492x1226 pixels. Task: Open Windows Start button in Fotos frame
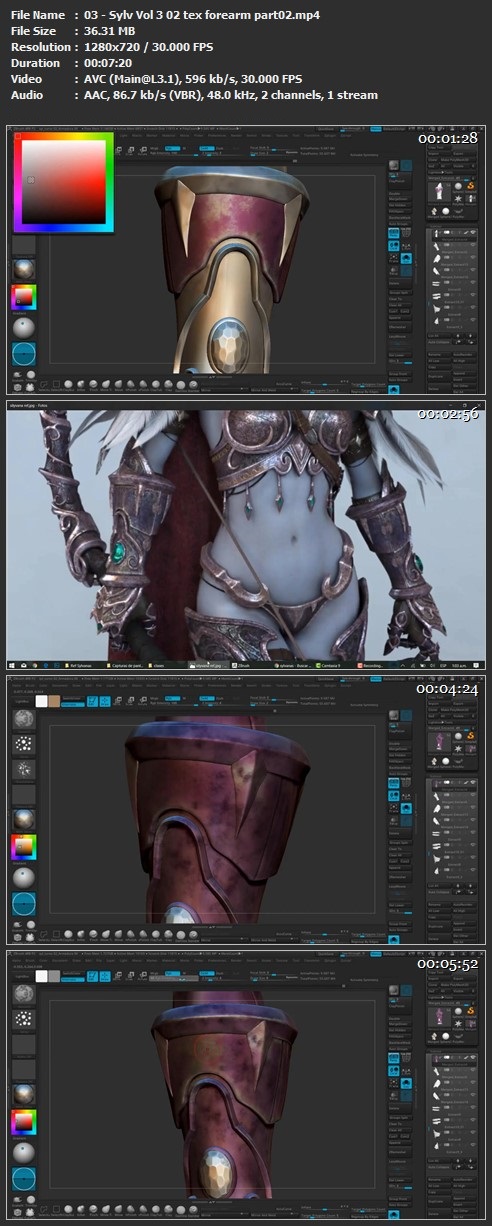[x=12, y=665]
